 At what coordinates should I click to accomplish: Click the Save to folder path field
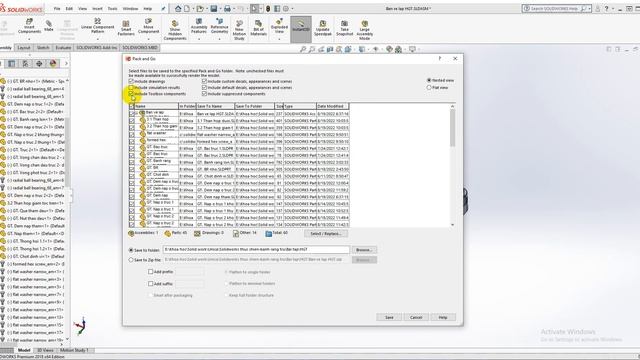256,249
